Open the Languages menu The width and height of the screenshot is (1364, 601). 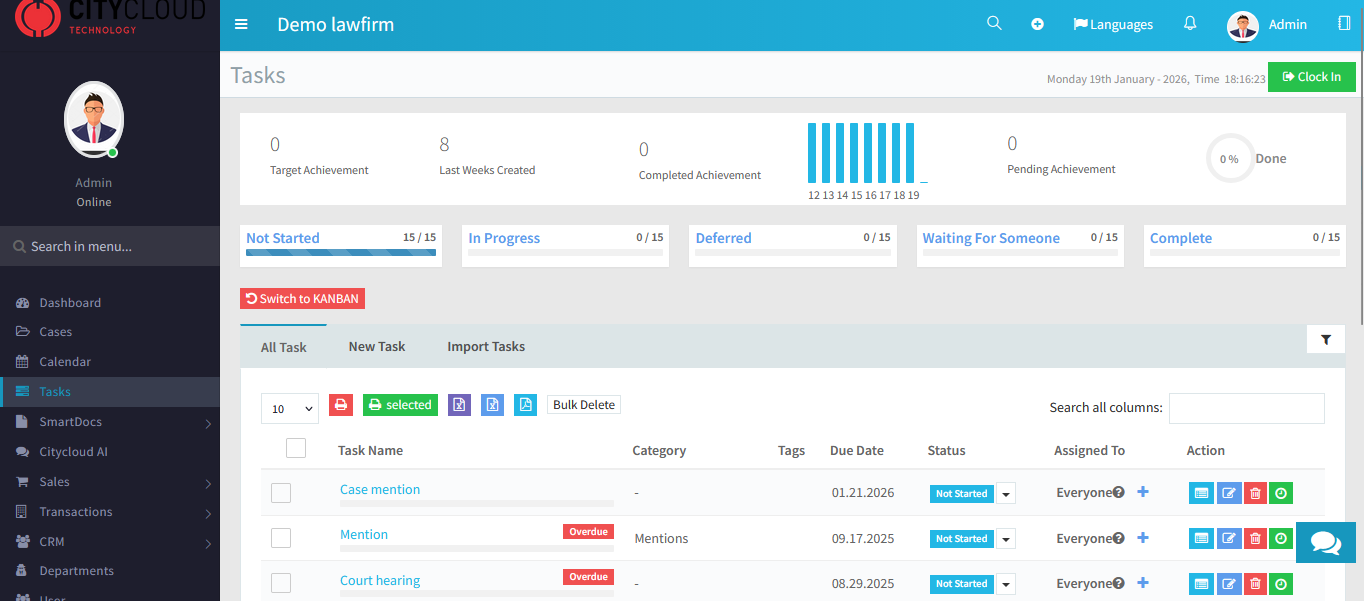(x=1113, y=24)
